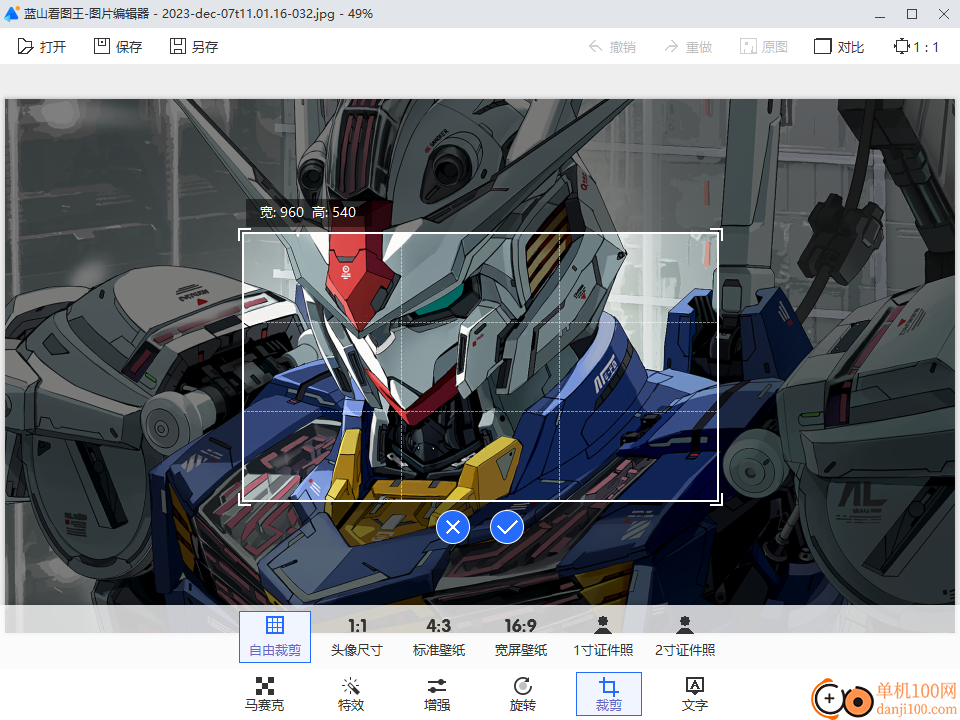Viewport: 960px width, 720px height.
Task: Select 1:1 头像尺寸 crop ratio
Action: coord(357,637)
